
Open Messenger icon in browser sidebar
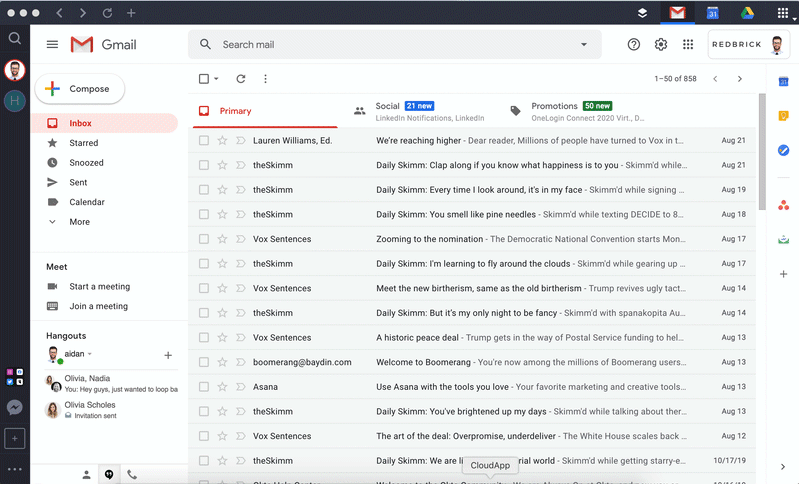[x=15, y=407]
